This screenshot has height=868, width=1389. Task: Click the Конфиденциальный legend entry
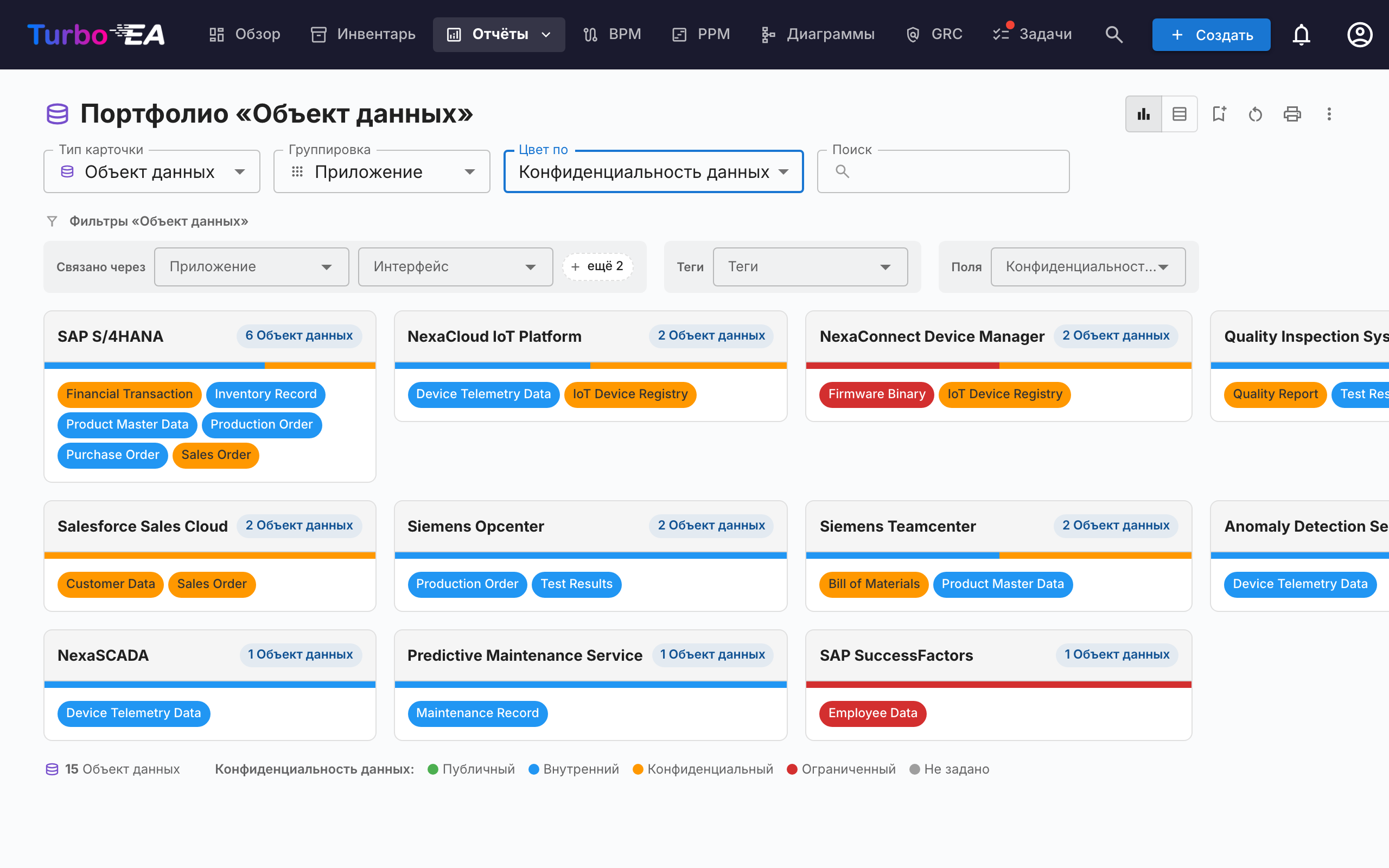703,769
